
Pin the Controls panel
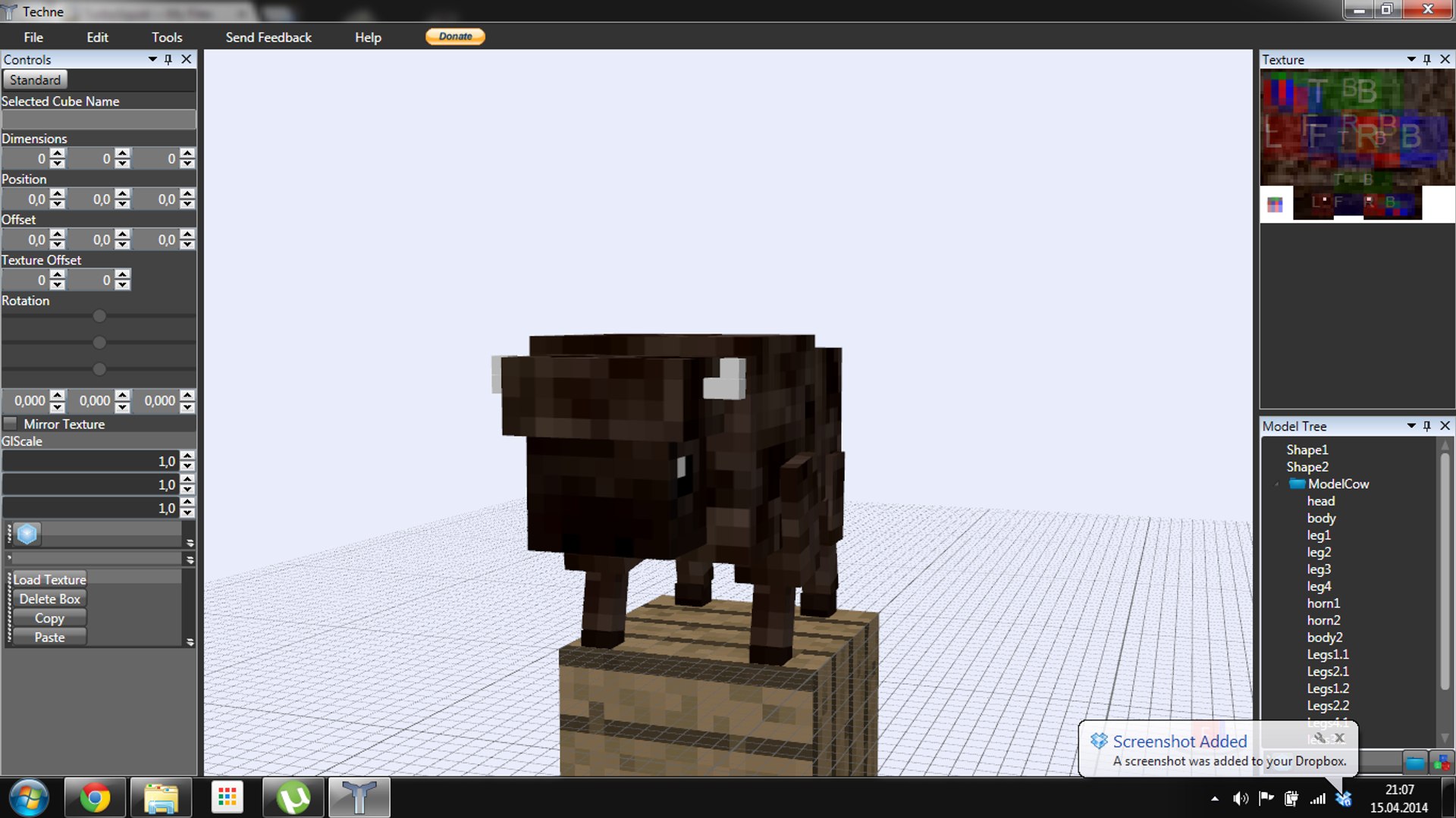[168, 59]
